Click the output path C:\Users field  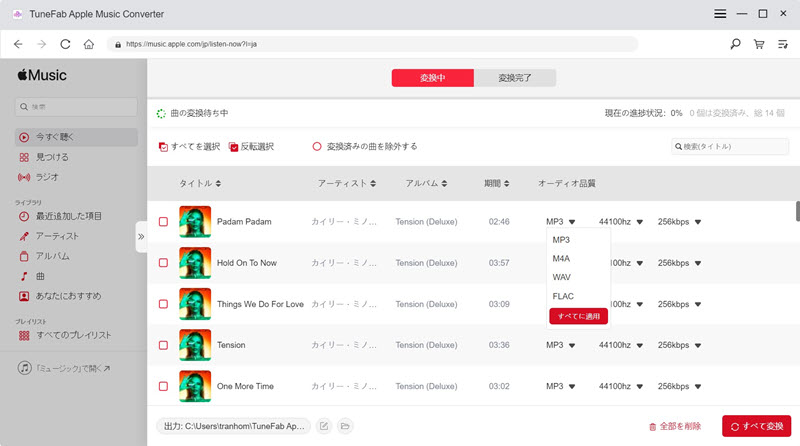(x=234, y=426)
